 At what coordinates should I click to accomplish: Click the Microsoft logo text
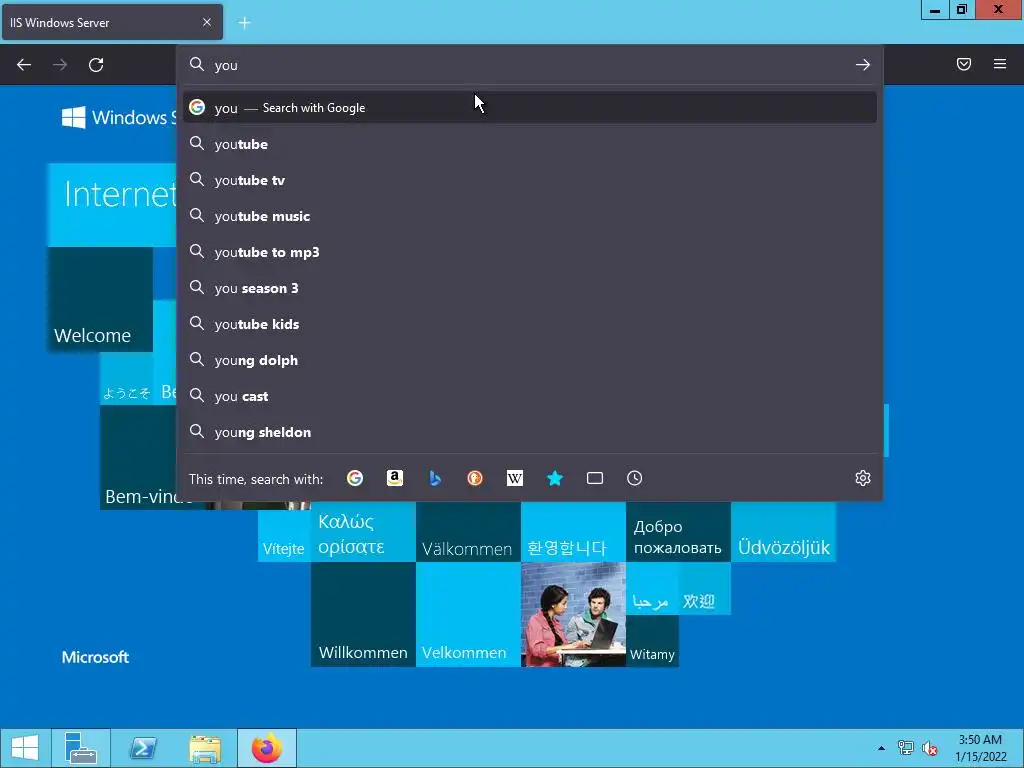point(95,657)
